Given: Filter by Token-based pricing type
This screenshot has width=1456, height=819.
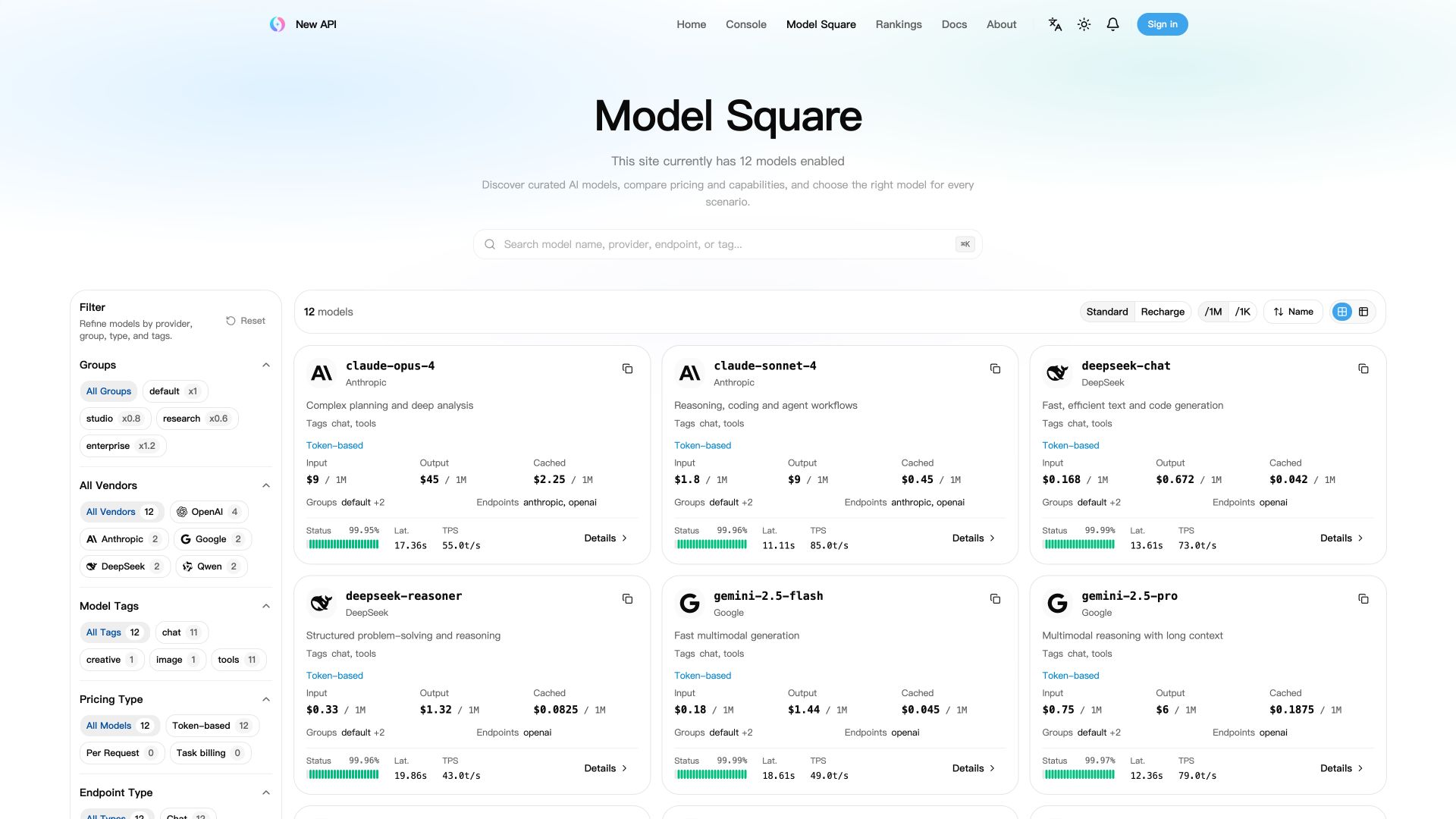Looking at the screenshot, I should (x=212, y=726).
